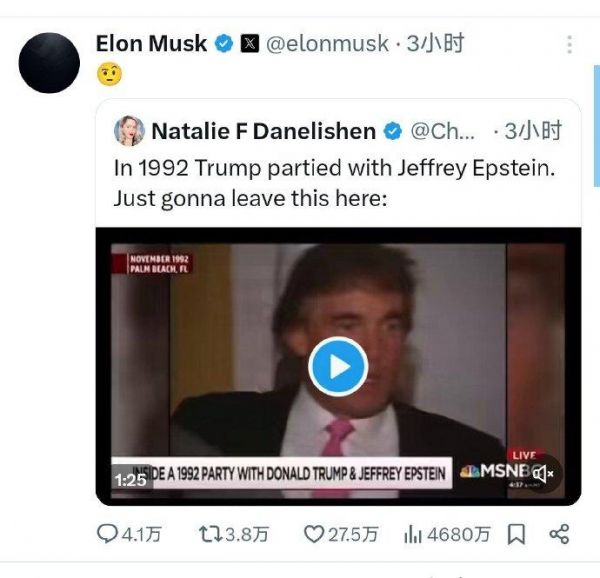Screen dimensions: 600x578
Task: Click the quoted post's small avatar
Action: (129, 130)
